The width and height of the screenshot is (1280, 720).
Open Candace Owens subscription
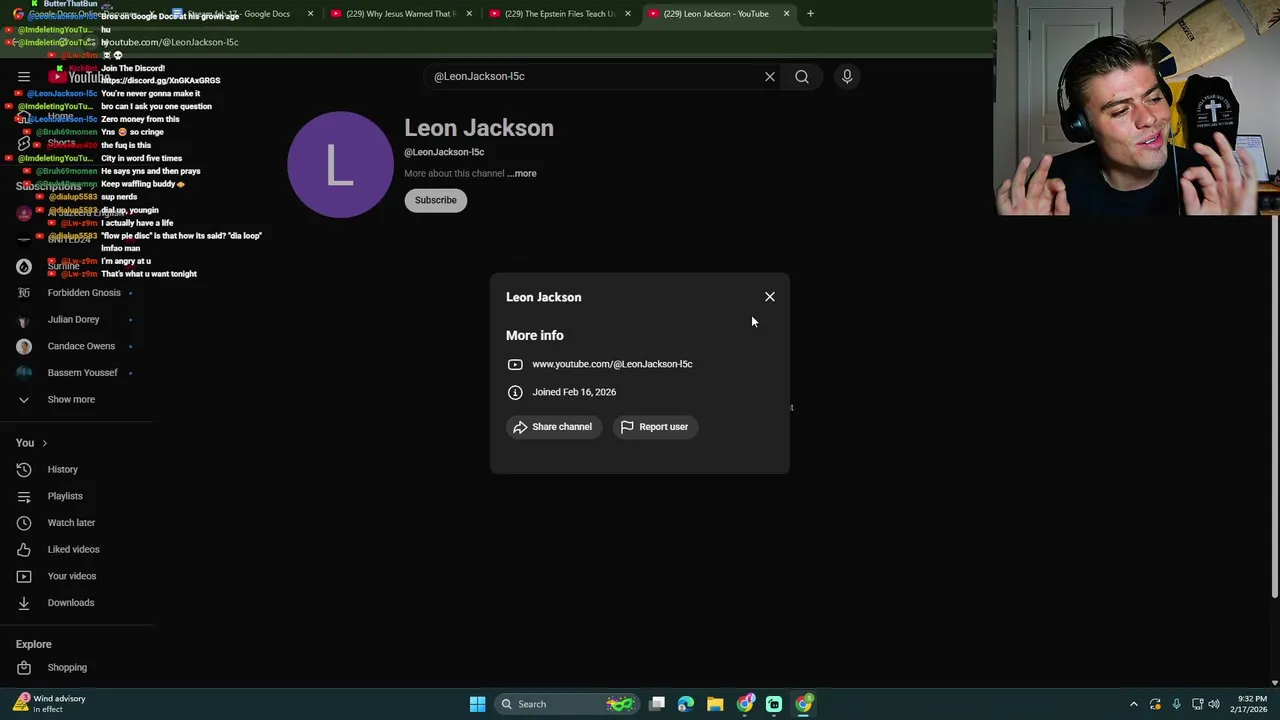pos(78,346)
